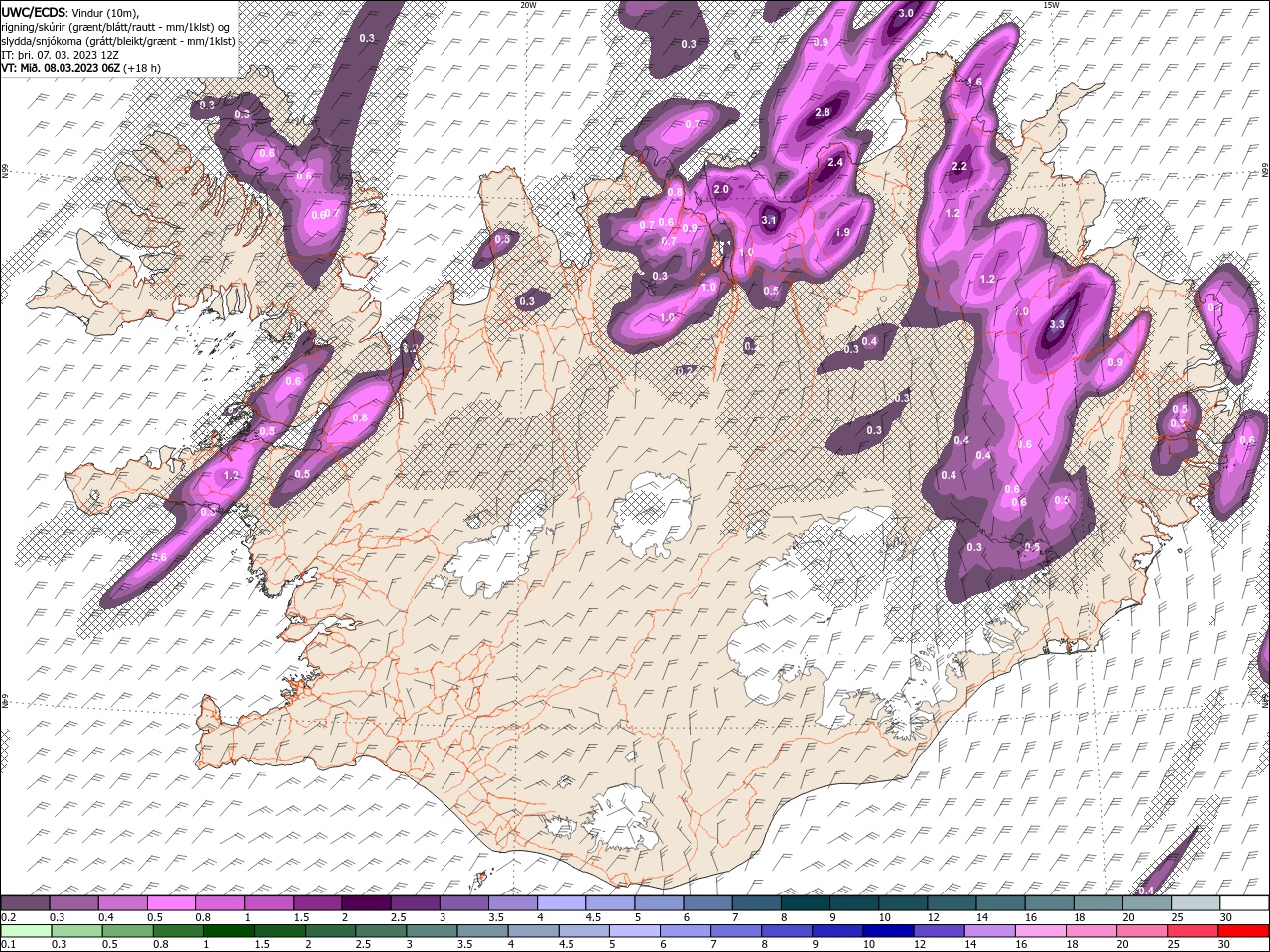This screenshot has height=952, width=1270.
Task: Pick the lilac swatch starting at 14 in the lower scale
Action: [x=988, y=930]
